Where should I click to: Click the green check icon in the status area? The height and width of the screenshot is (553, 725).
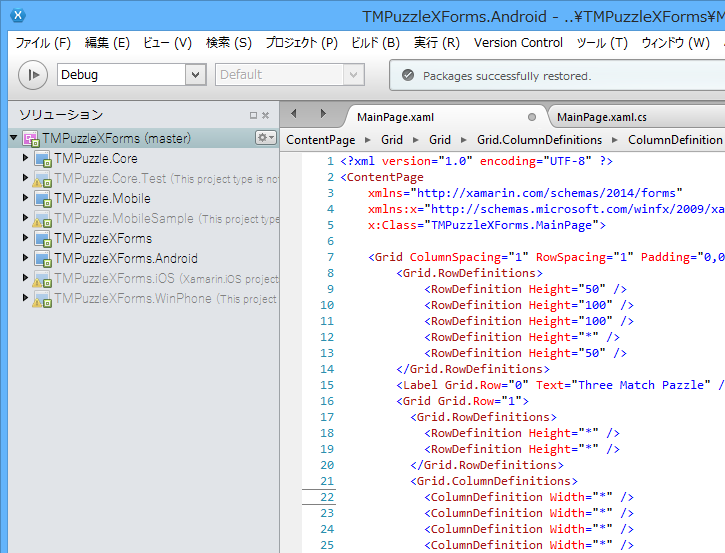click(x=407, y=75)
